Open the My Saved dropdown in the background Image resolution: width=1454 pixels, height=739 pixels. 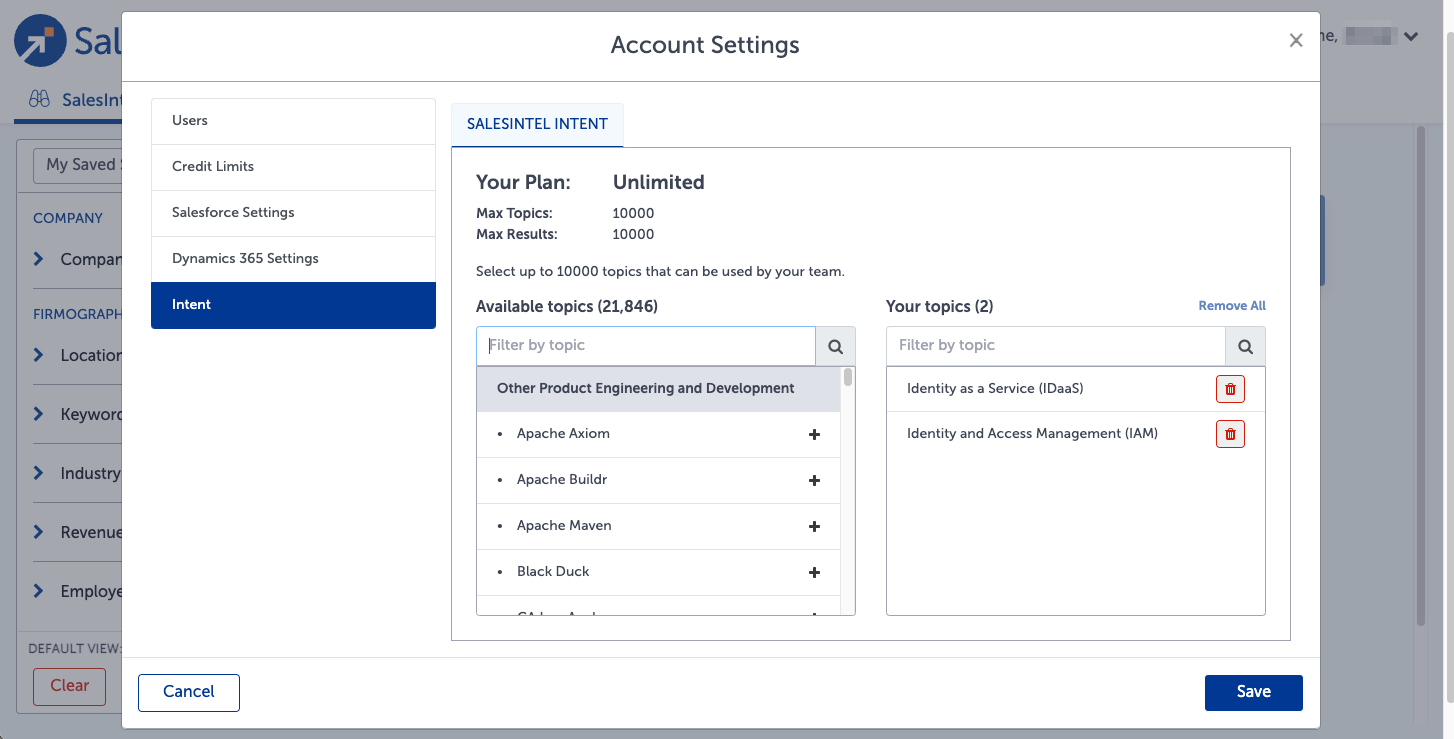(78, 165)
